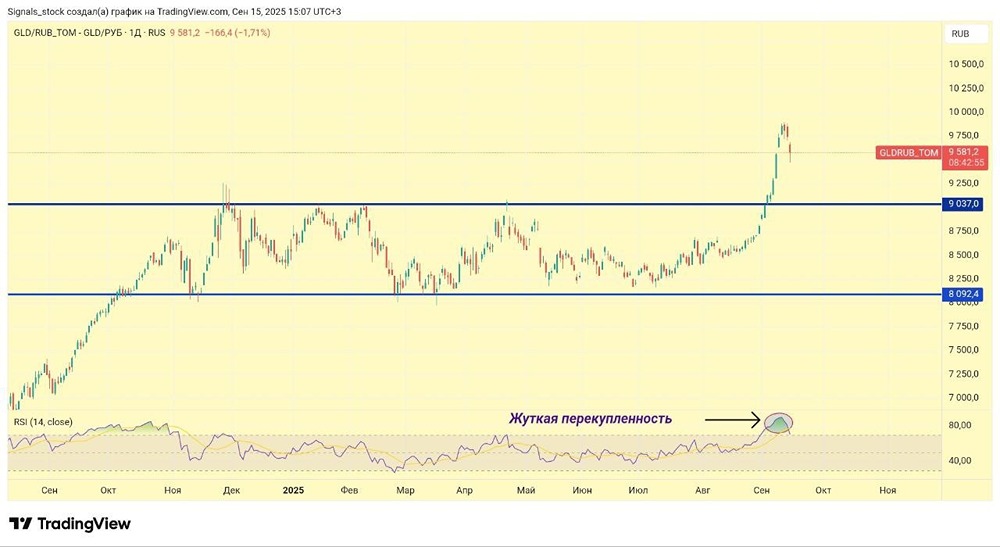
Task: Click the Дек label on the time axis
Action: [232, 490]
